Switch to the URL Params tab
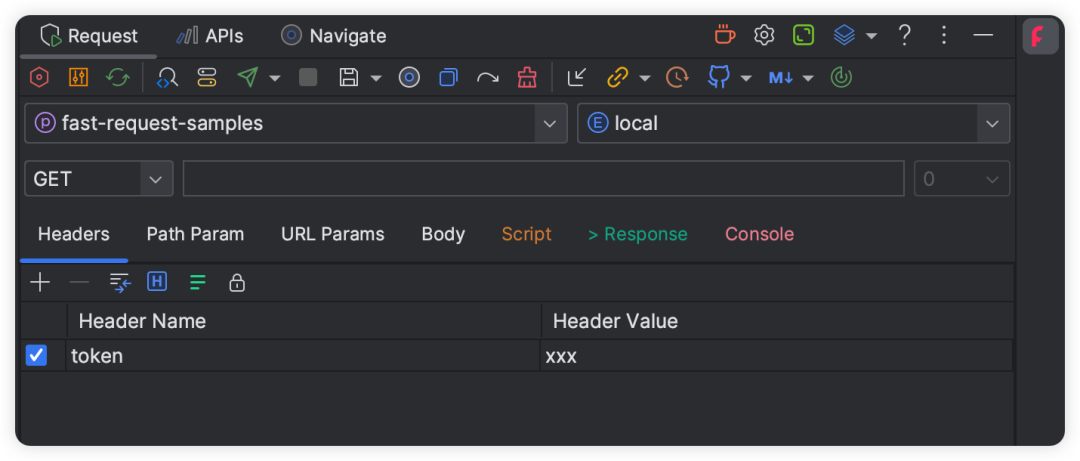This screenshot has width=1080, height=461. pyautogui.click(x=333, y=234)
